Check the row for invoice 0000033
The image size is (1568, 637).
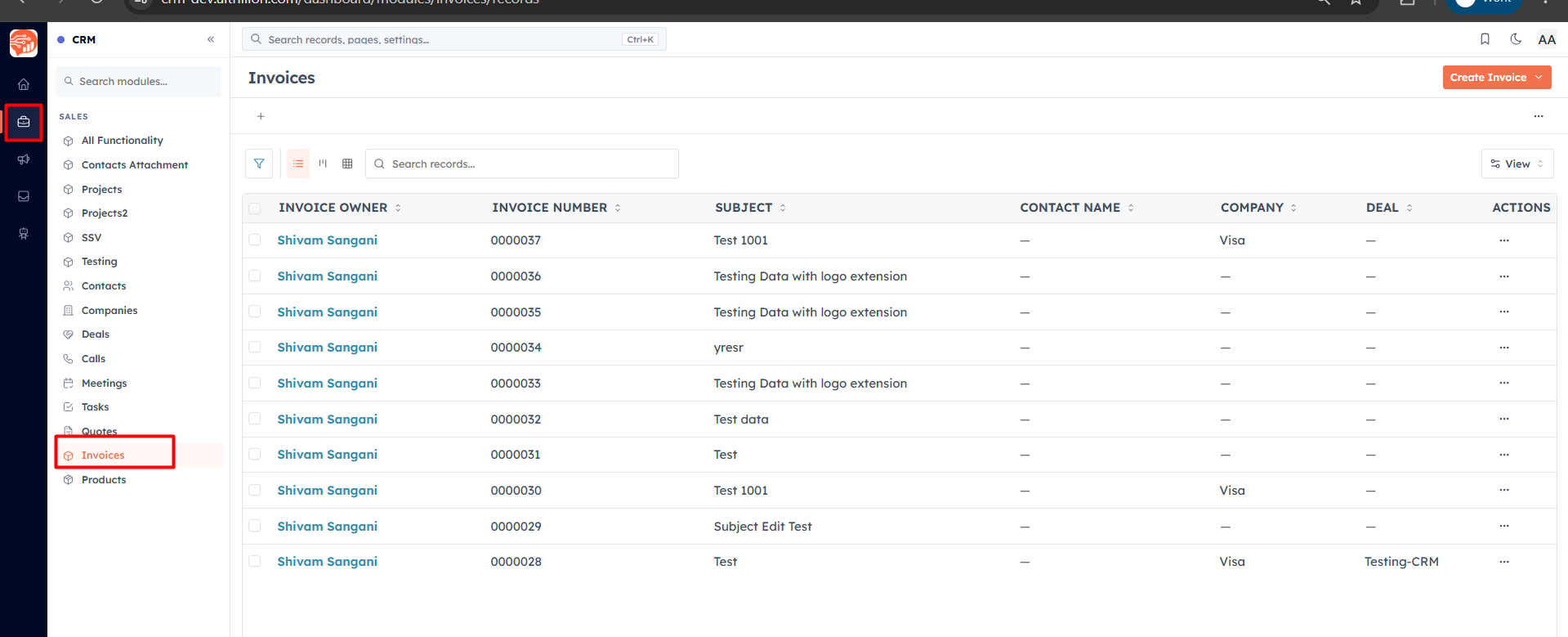tap(255, 383)
